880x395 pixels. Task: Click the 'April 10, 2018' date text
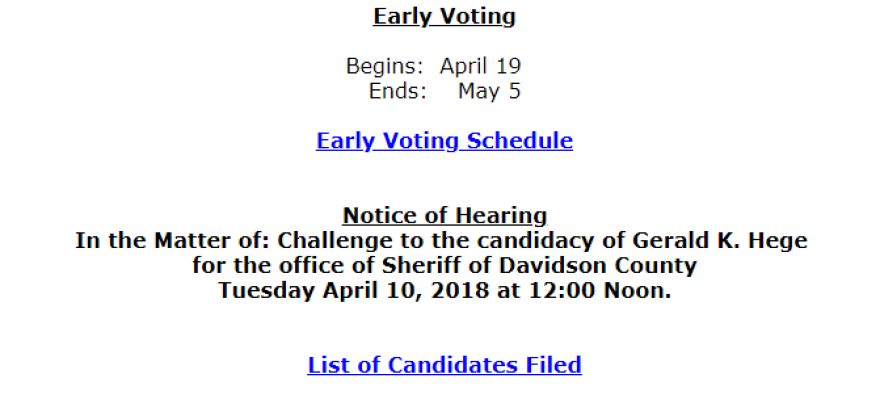click(406, 291)
